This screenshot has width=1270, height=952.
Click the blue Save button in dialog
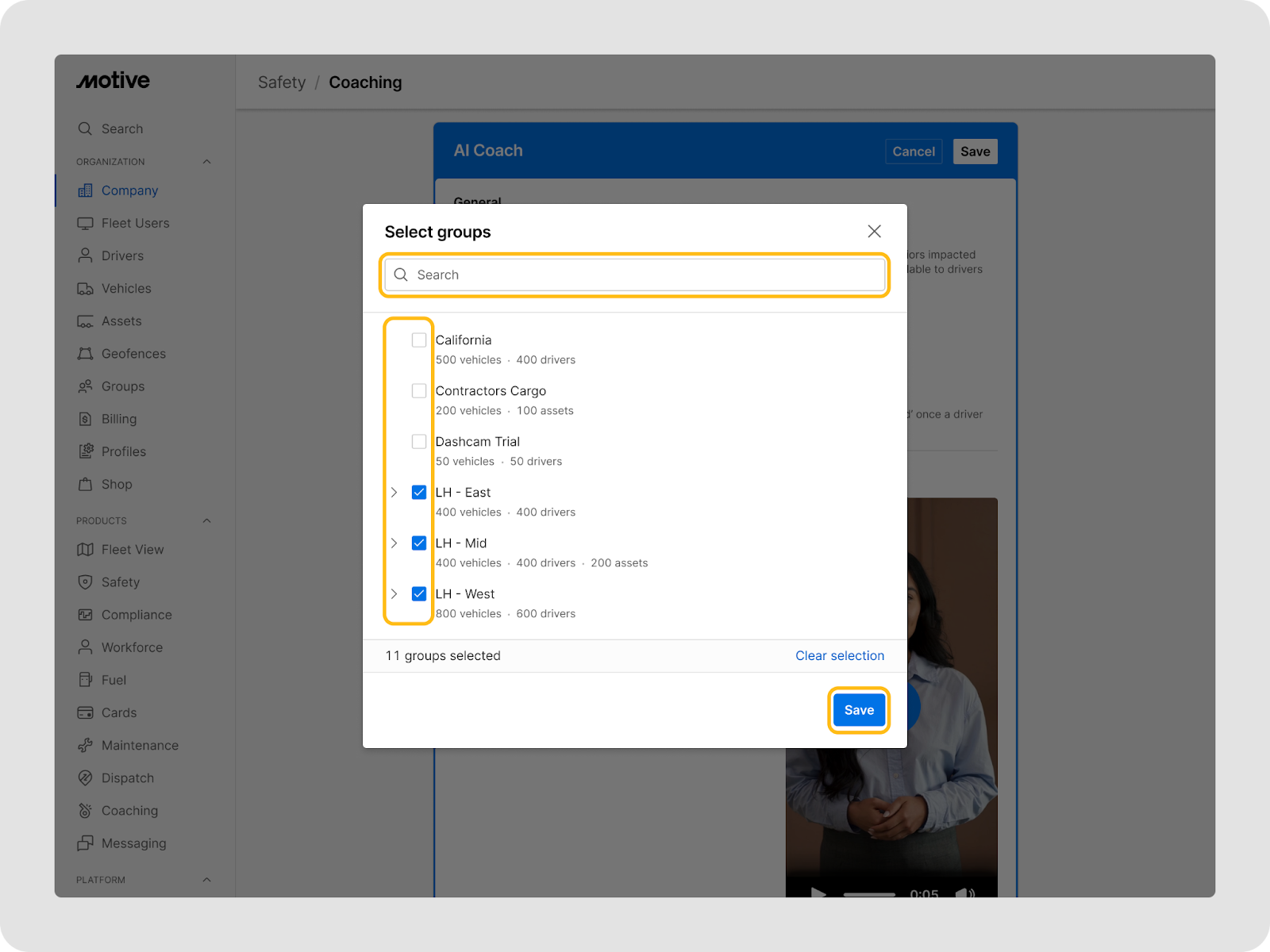pyautogui.click(x=859, y=710)
